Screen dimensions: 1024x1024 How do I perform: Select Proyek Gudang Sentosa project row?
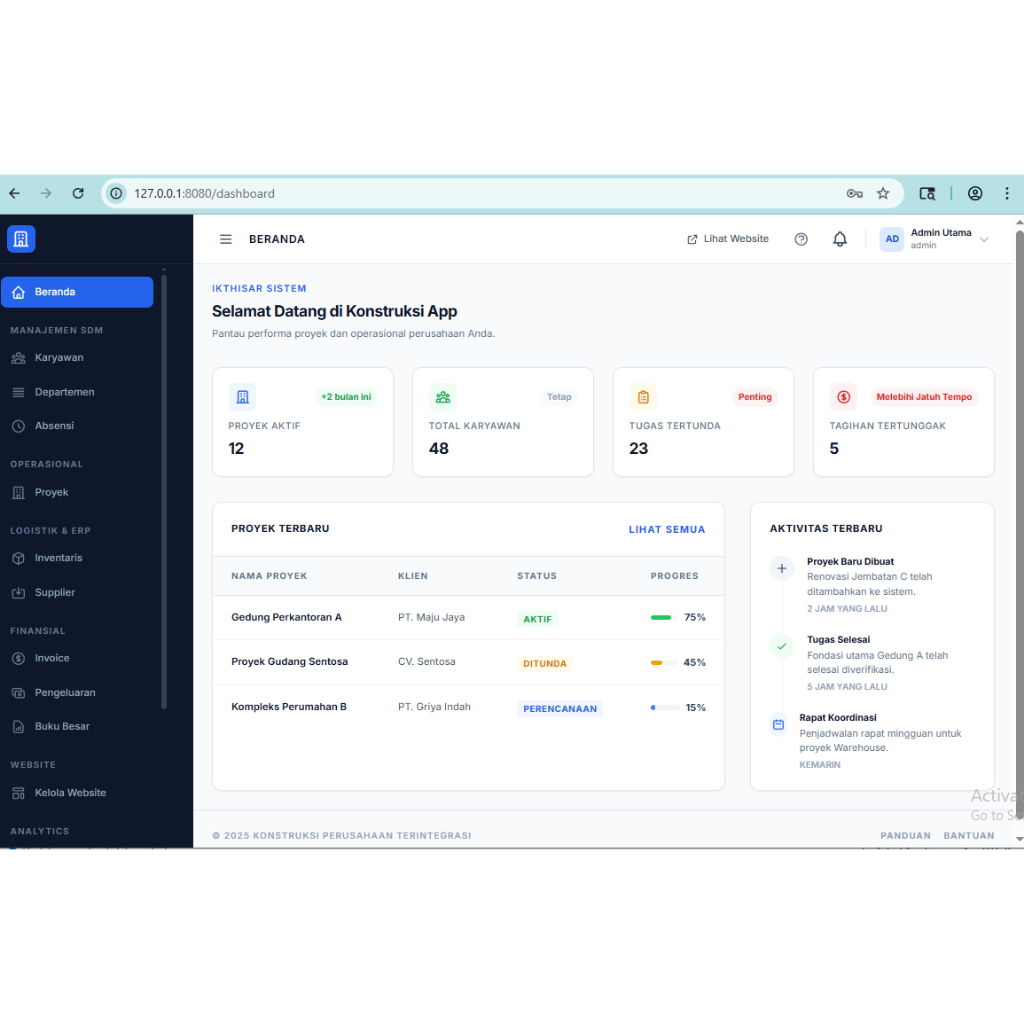click(x=468, y=663)
